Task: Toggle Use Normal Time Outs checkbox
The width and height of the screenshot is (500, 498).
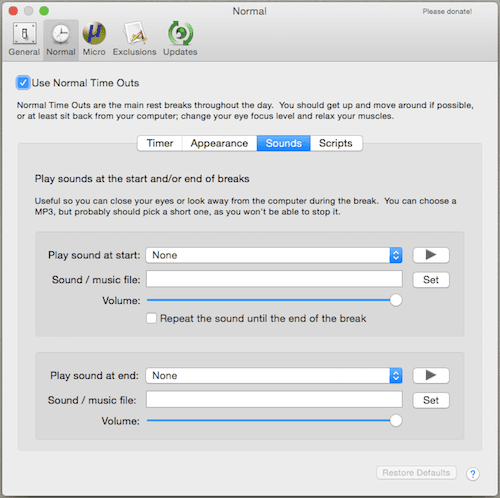Action: (23, 83)
